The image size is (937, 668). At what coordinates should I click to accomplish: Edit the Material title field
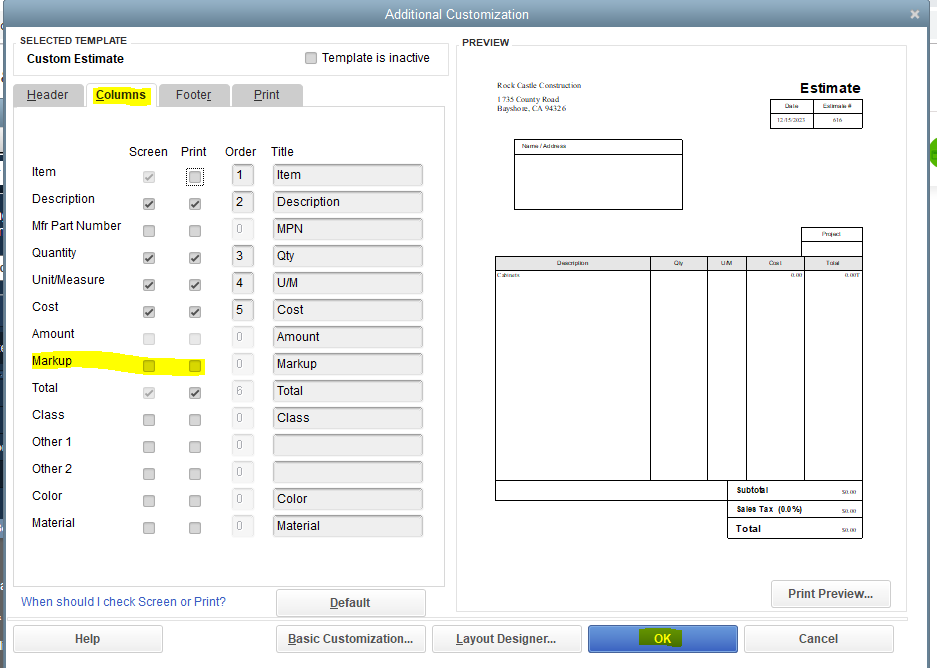pyautogui.click(x=348, y=526)
